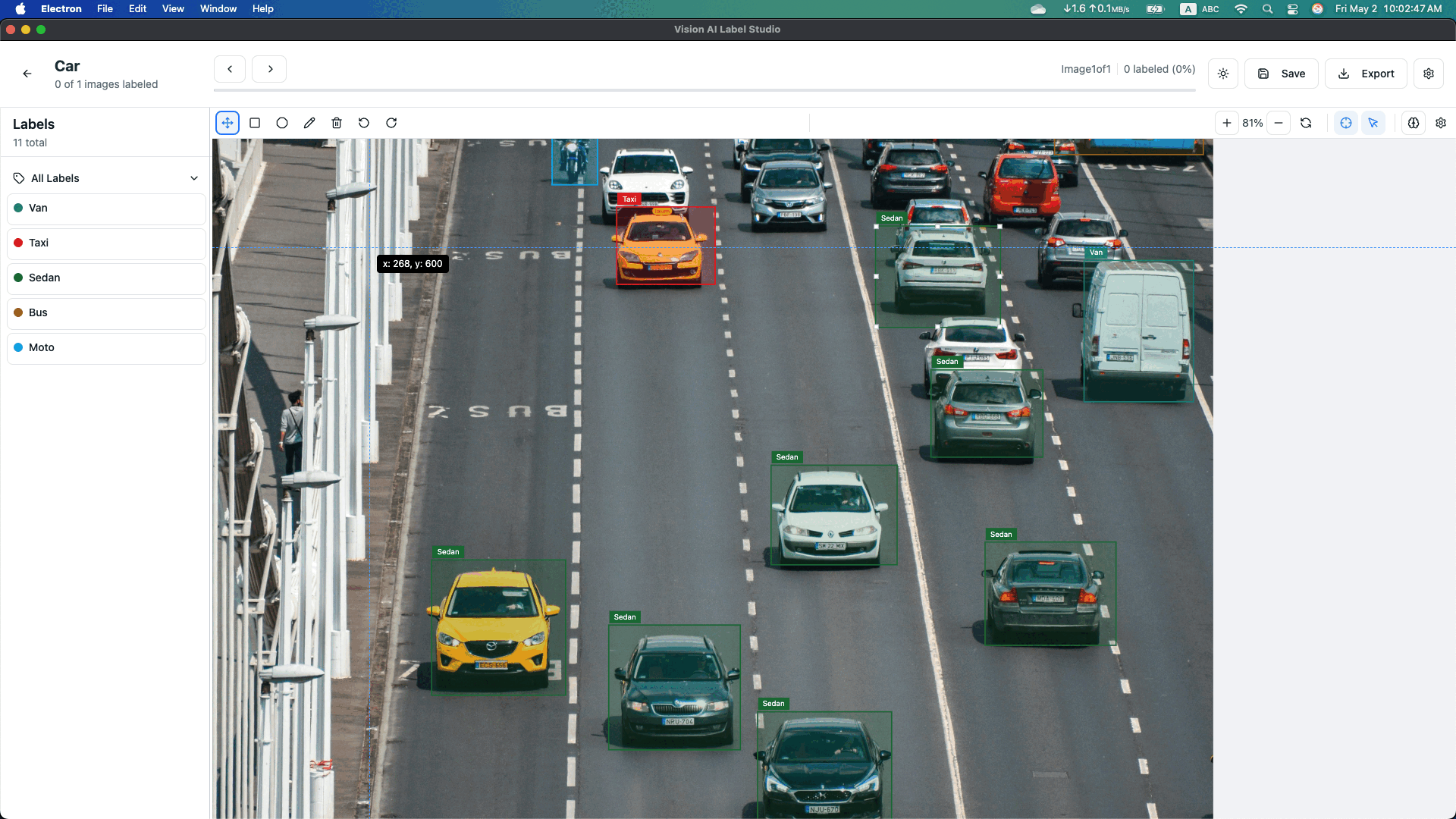Screen dimensions: 1456x819
Task: Select the pencil polygon tool
Action: coord(309,123)
